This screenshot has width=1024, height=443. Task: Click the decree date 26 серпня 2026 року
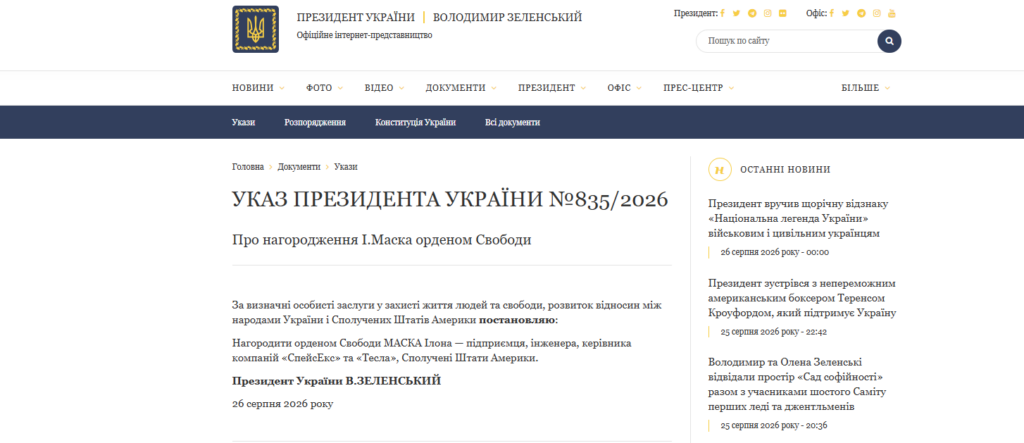point(283,404)
